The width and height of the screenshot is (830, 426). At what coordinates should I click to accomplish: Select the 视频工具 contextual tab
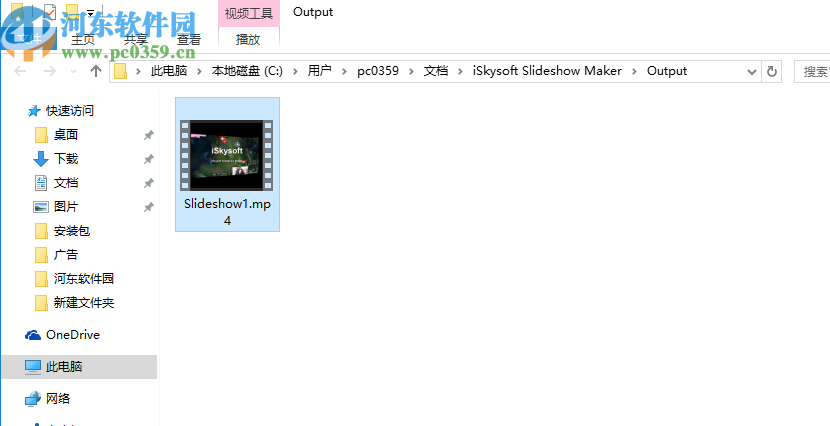tap(249, 13)
